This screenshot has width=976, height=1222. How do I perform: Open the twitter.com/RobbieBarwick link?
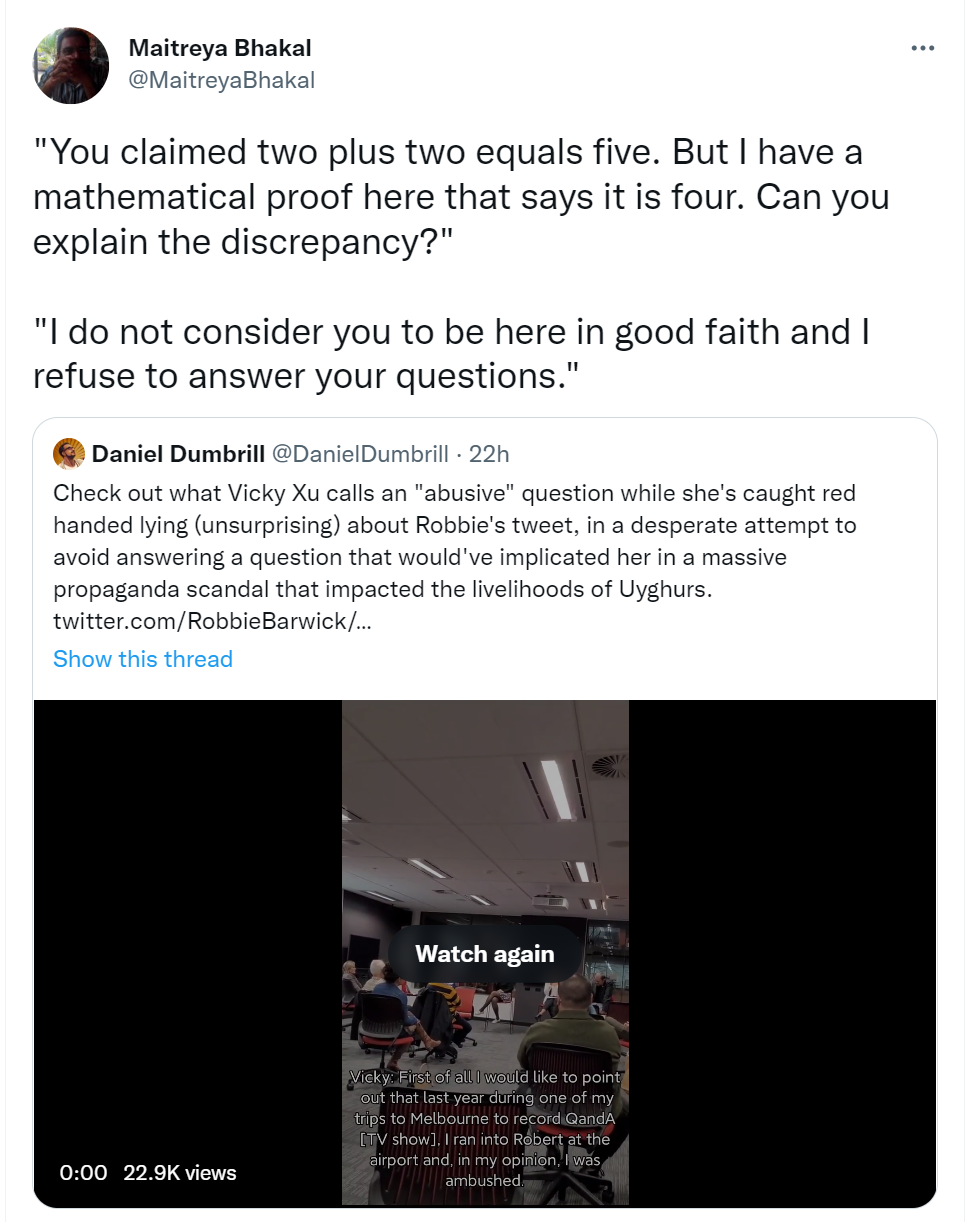(212, 621)
